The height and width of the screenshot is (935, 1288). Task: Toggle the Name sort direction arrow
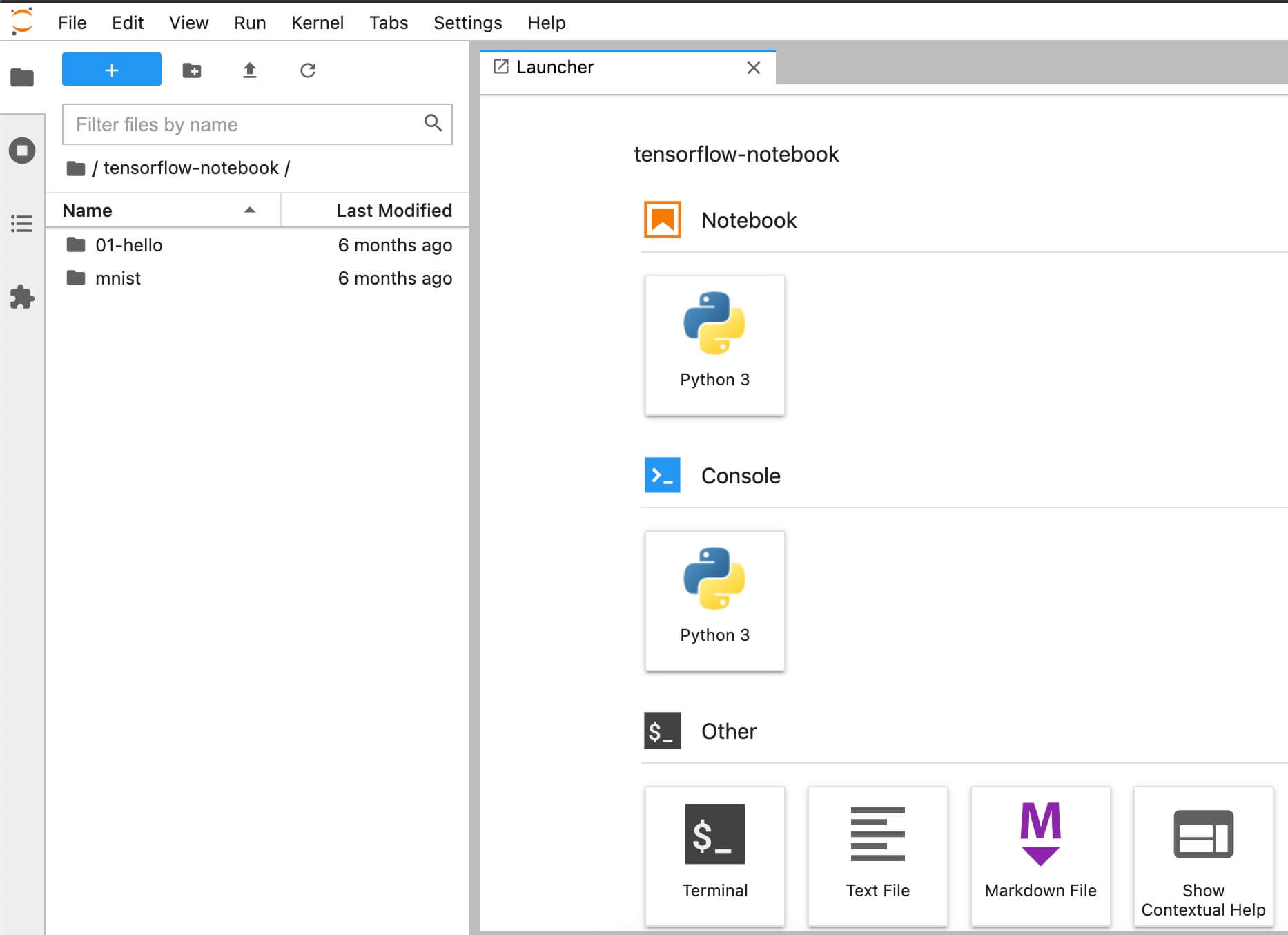tap(250, 210)
